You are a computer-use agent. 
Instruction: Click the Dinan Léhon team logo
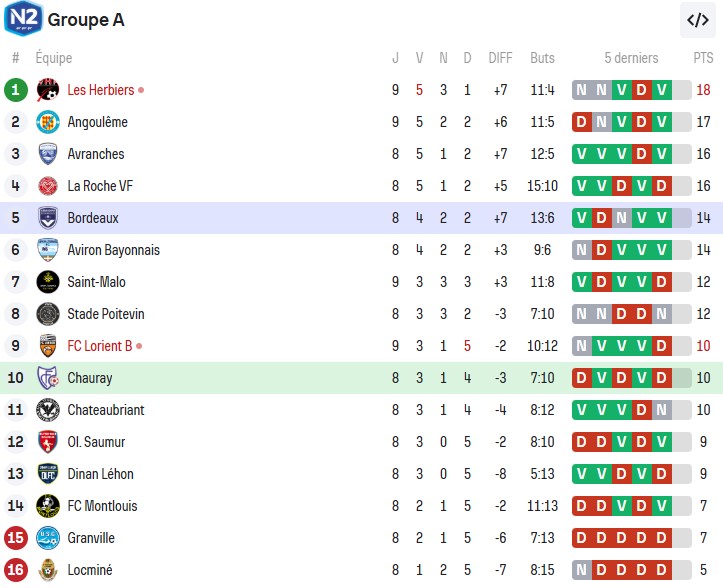[x=47, y=474]
